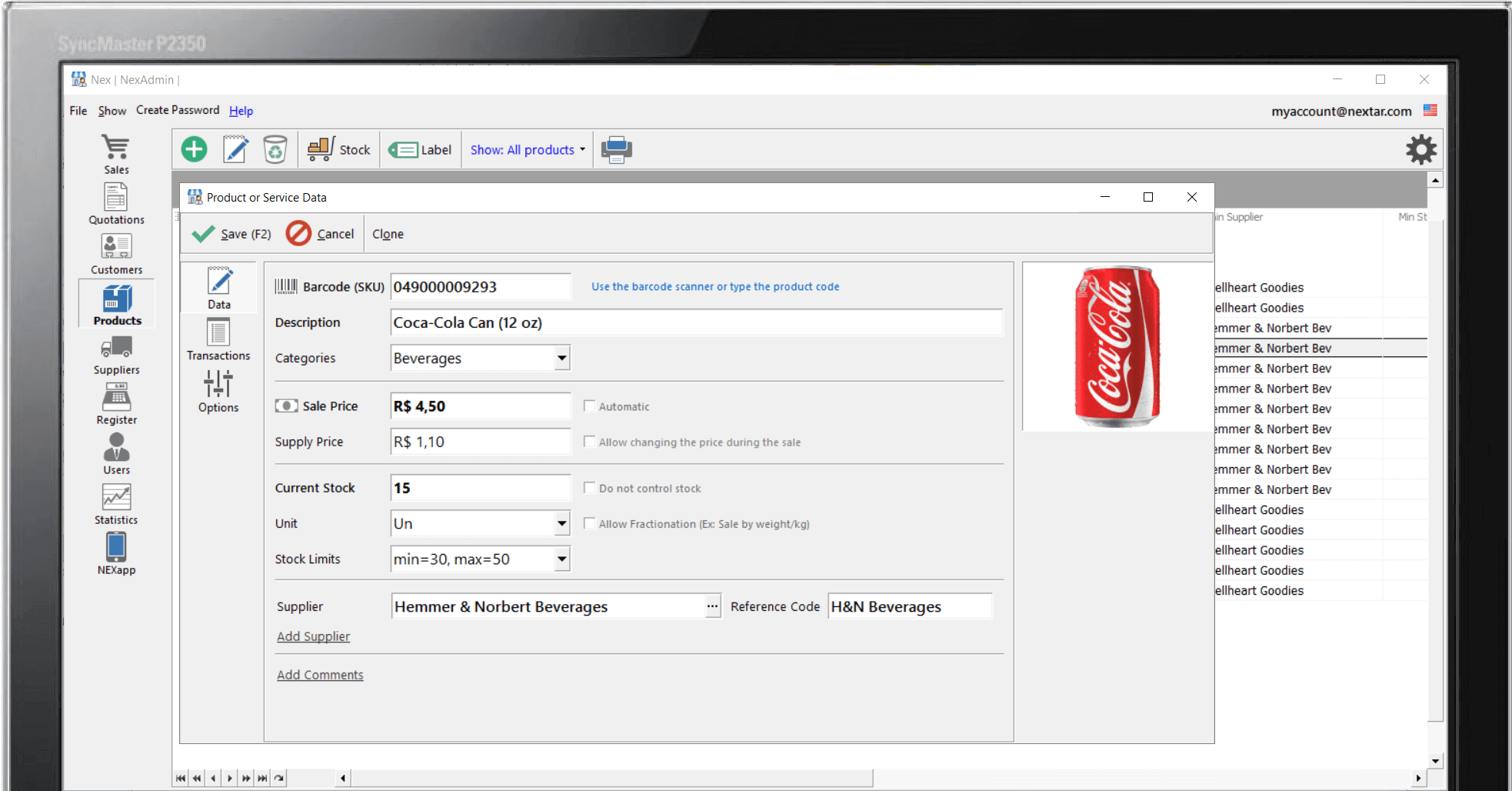Open the Unit selection dropdown

click(562, 522)
